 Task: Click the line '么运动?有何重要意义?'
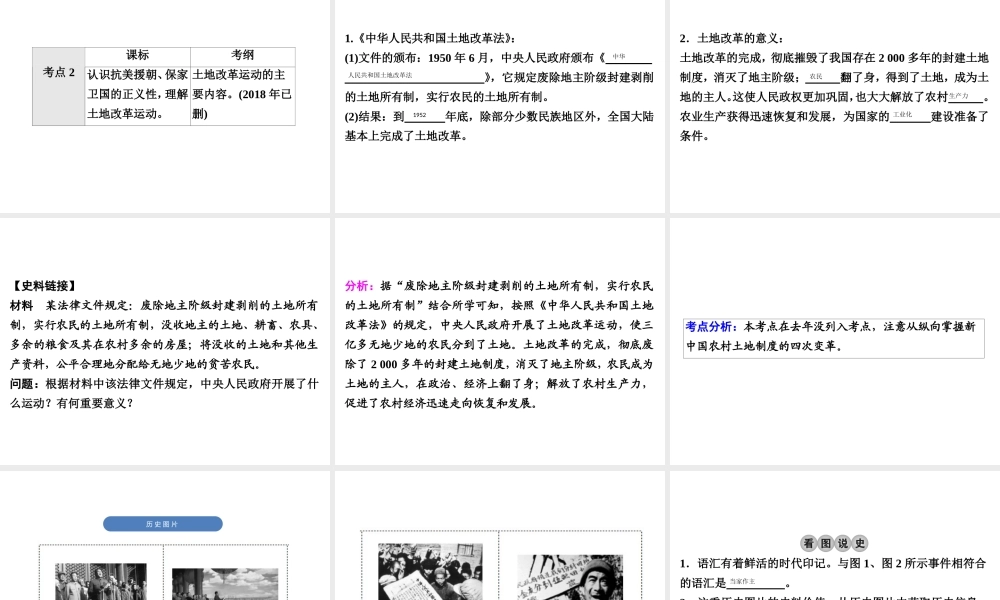coord(71,403)
